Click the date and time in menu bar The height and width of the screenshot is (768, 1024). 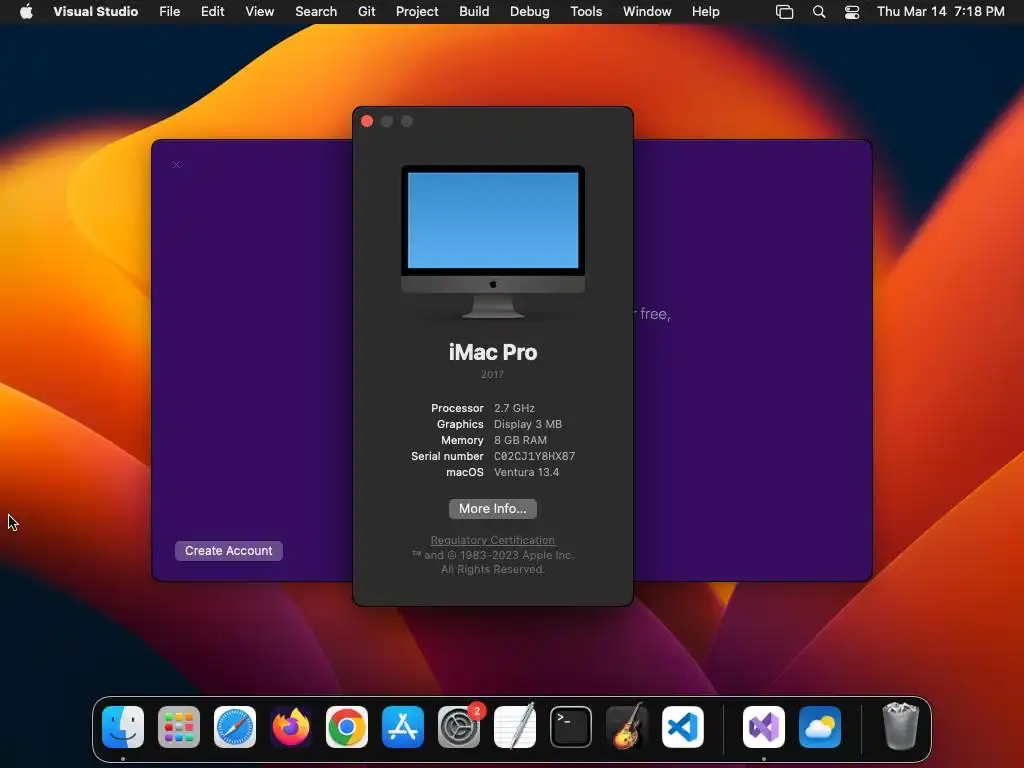pyautogui.click(x=940, y=11)
